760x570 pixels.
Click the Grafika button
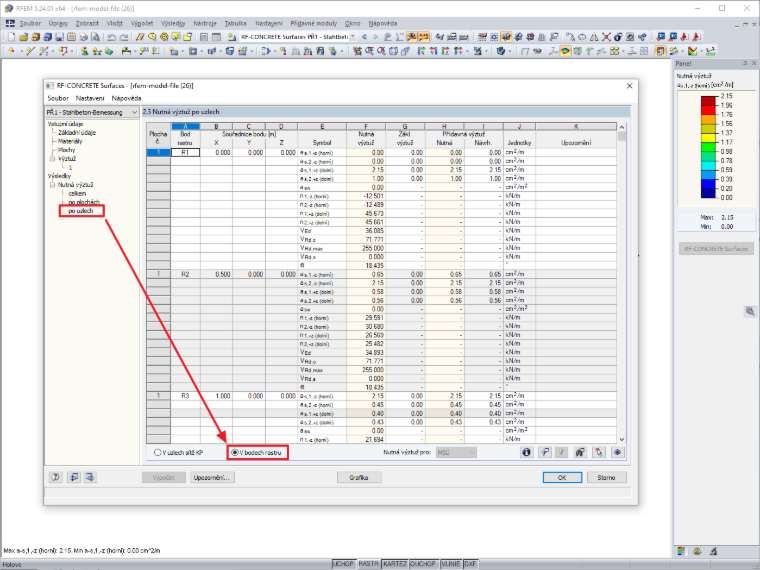coord(359,478)
